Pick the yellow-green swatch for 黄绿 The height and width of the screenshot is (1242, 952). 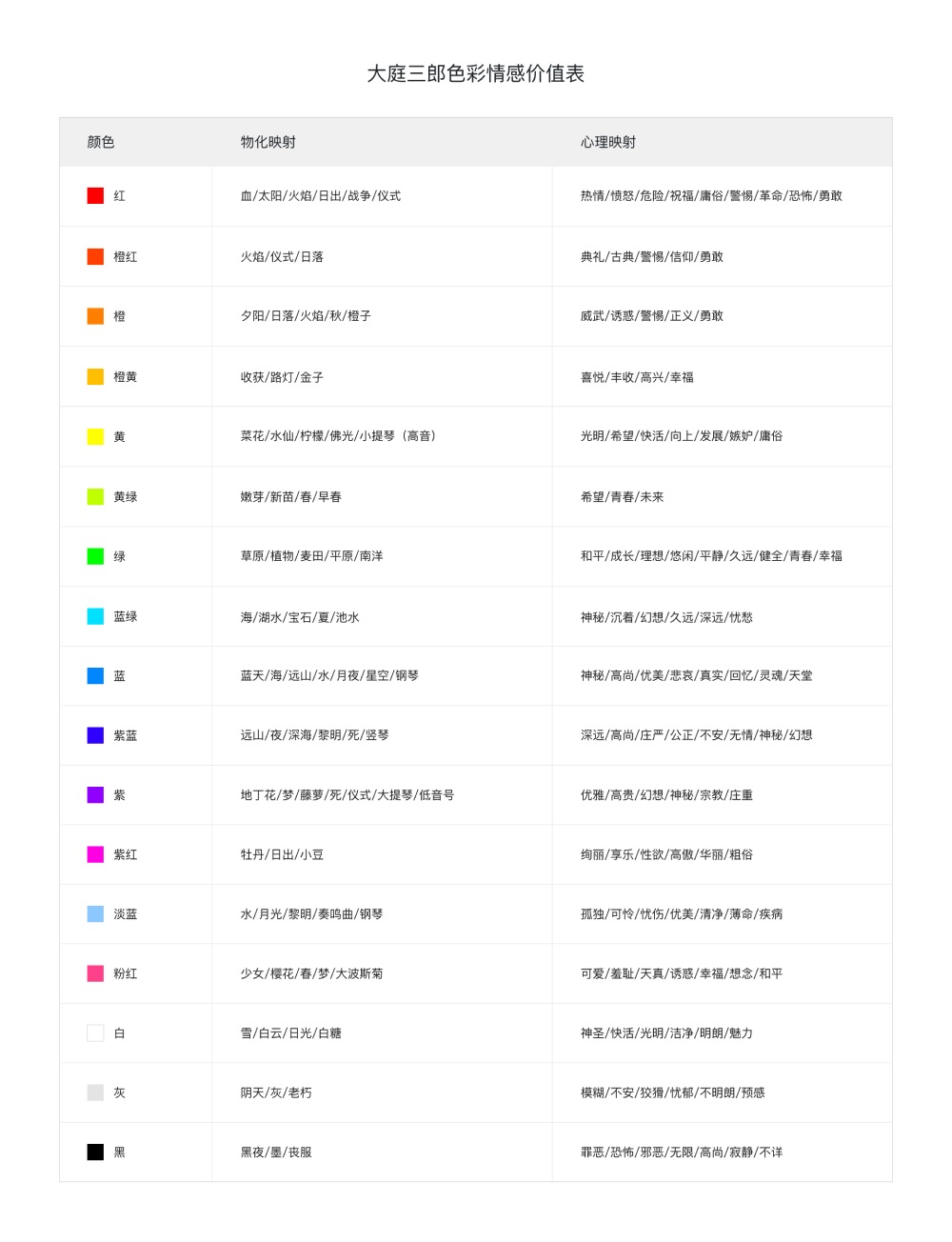95,496
